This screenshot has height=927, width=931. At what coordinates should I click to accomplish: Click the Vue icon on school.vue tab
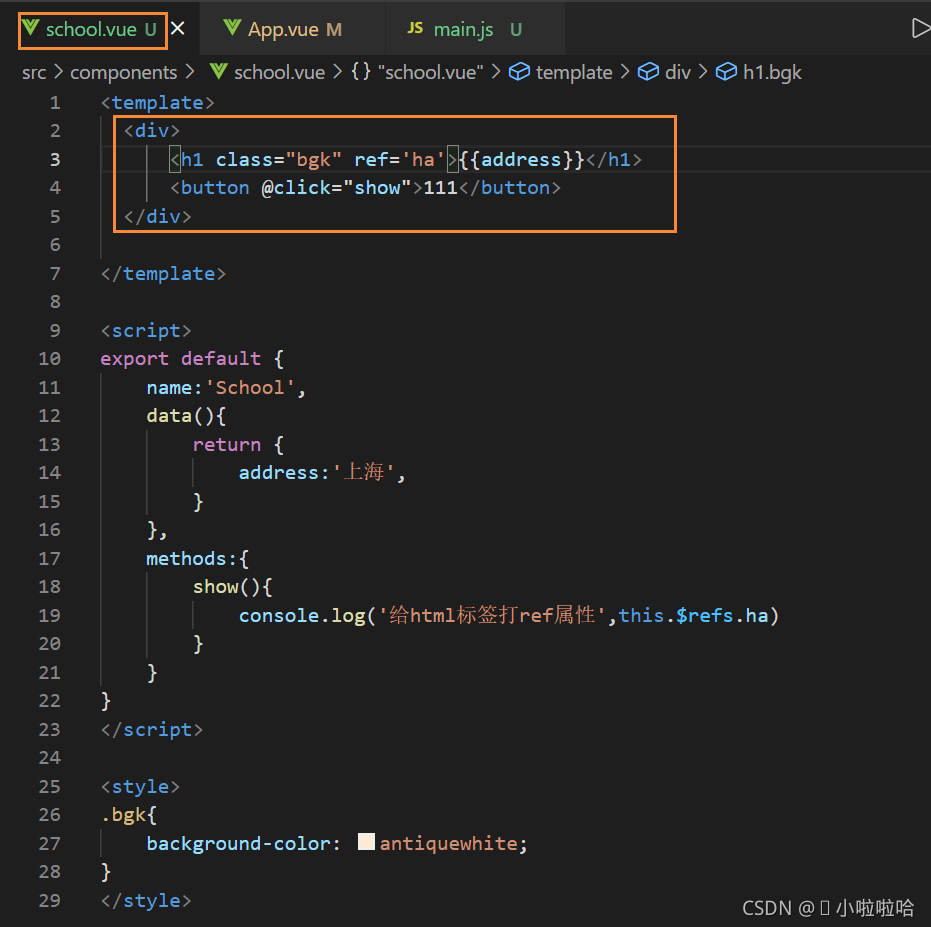pos(30,28)
